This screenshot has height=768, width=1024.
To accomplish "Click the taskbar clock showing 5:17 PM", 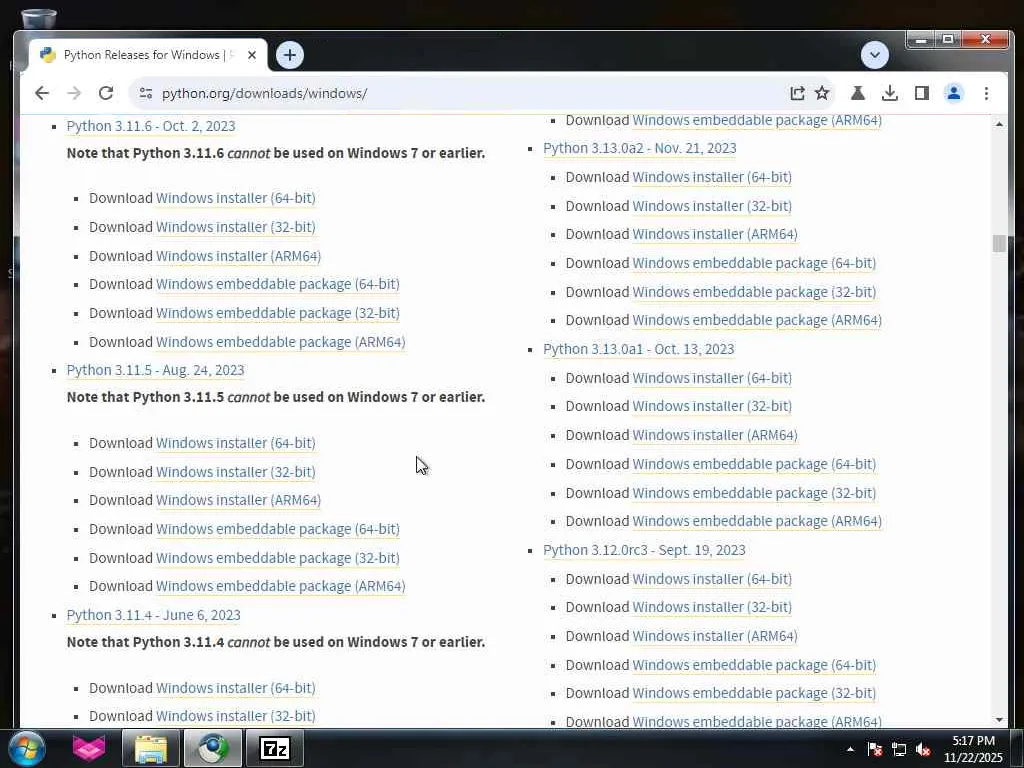I will pyautogui.click(x=973, y=749).
